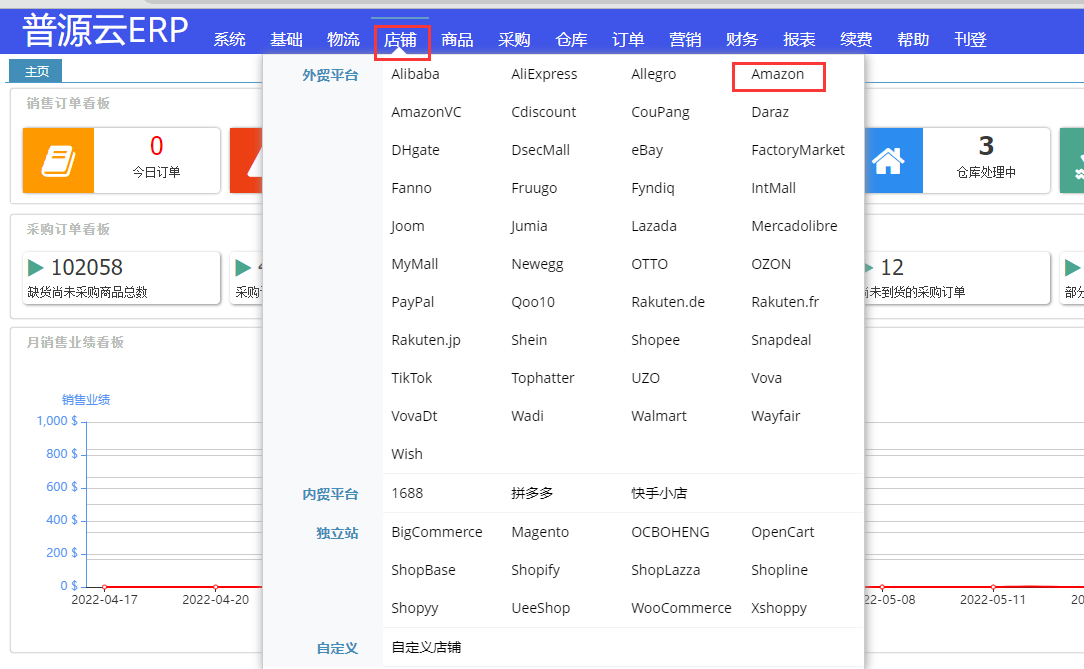1084x669 pixels.
Task: Select Joom from the platform list
Action: [408, 227]
